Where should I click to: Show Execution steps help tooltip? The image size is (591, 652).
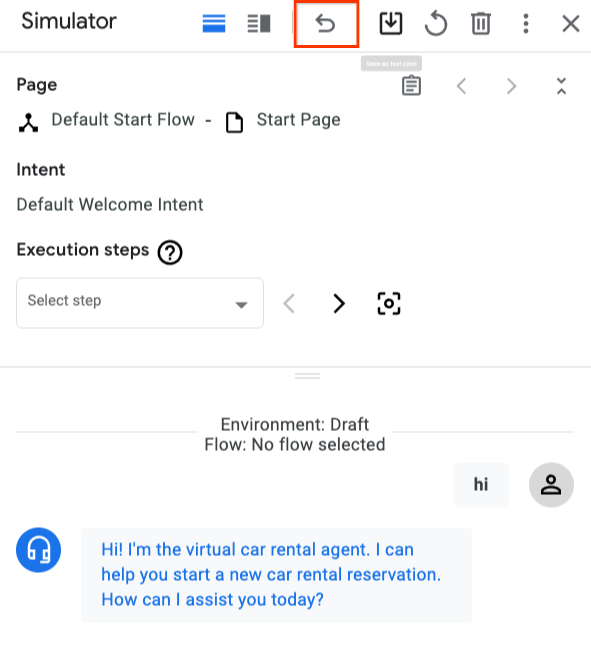point(170,252)
